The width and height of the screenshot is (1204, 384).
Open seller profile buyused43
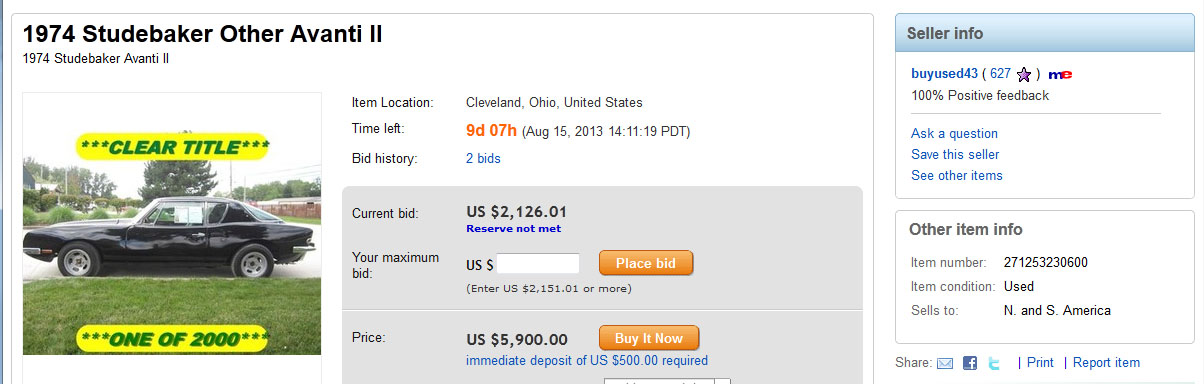[x=944, y=74]
